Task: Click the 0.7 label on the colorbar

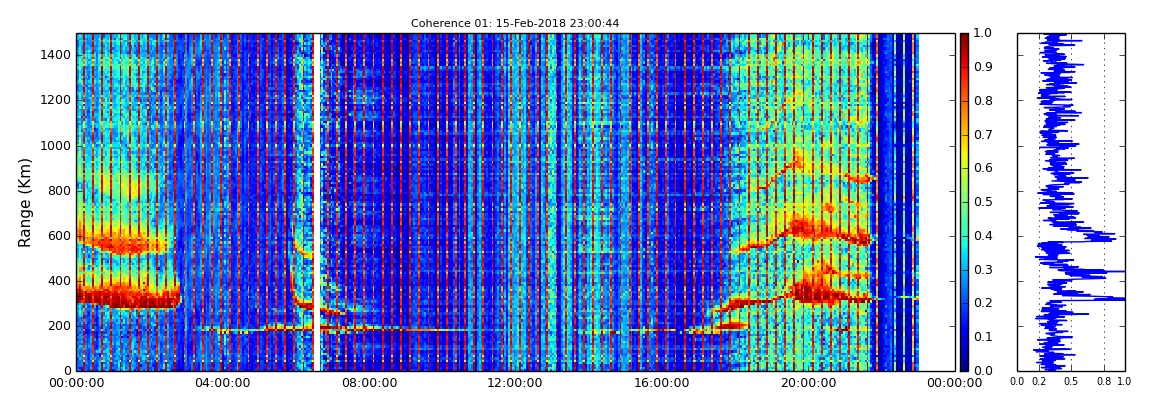Action: [981, 135]
